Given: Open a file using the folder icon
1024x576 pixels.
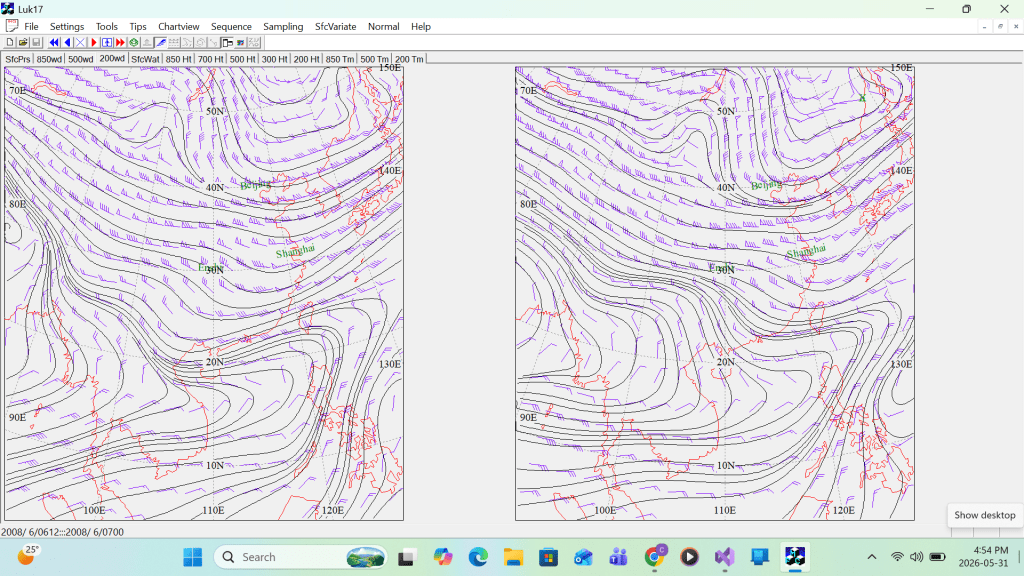Looking at the screenshot, I should [x=23, y=42].
